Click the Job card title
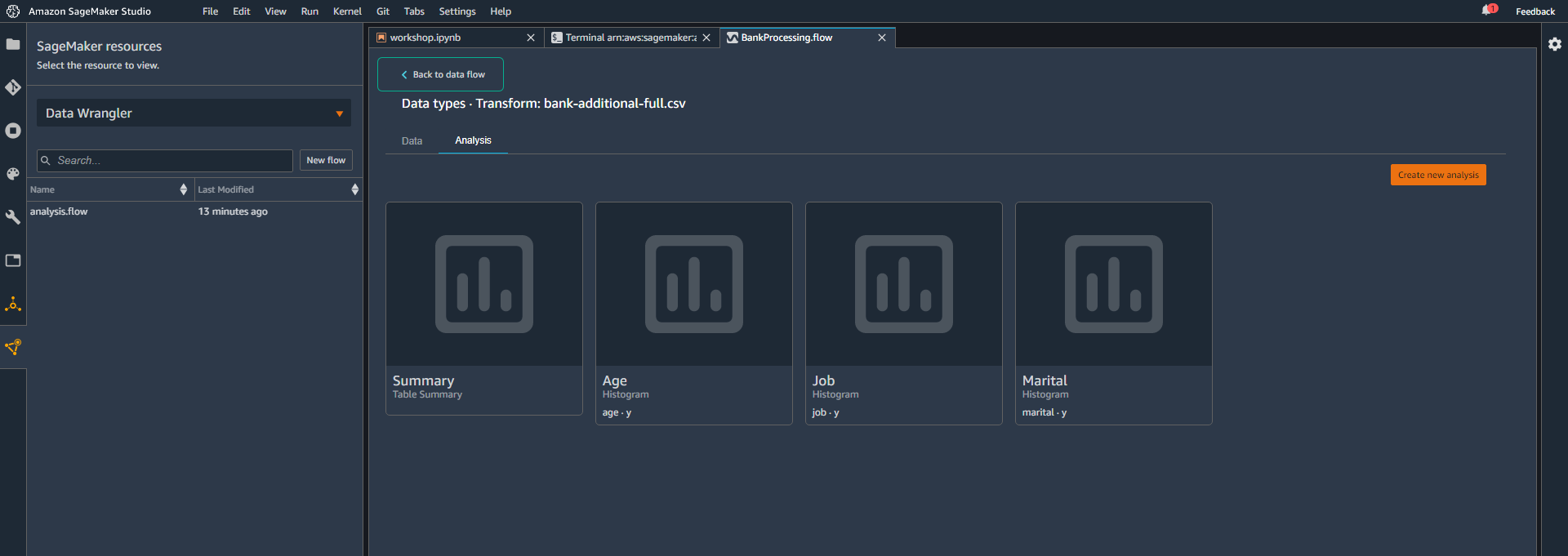Viewport: 1568px width, 556px height. coord(823,380)
